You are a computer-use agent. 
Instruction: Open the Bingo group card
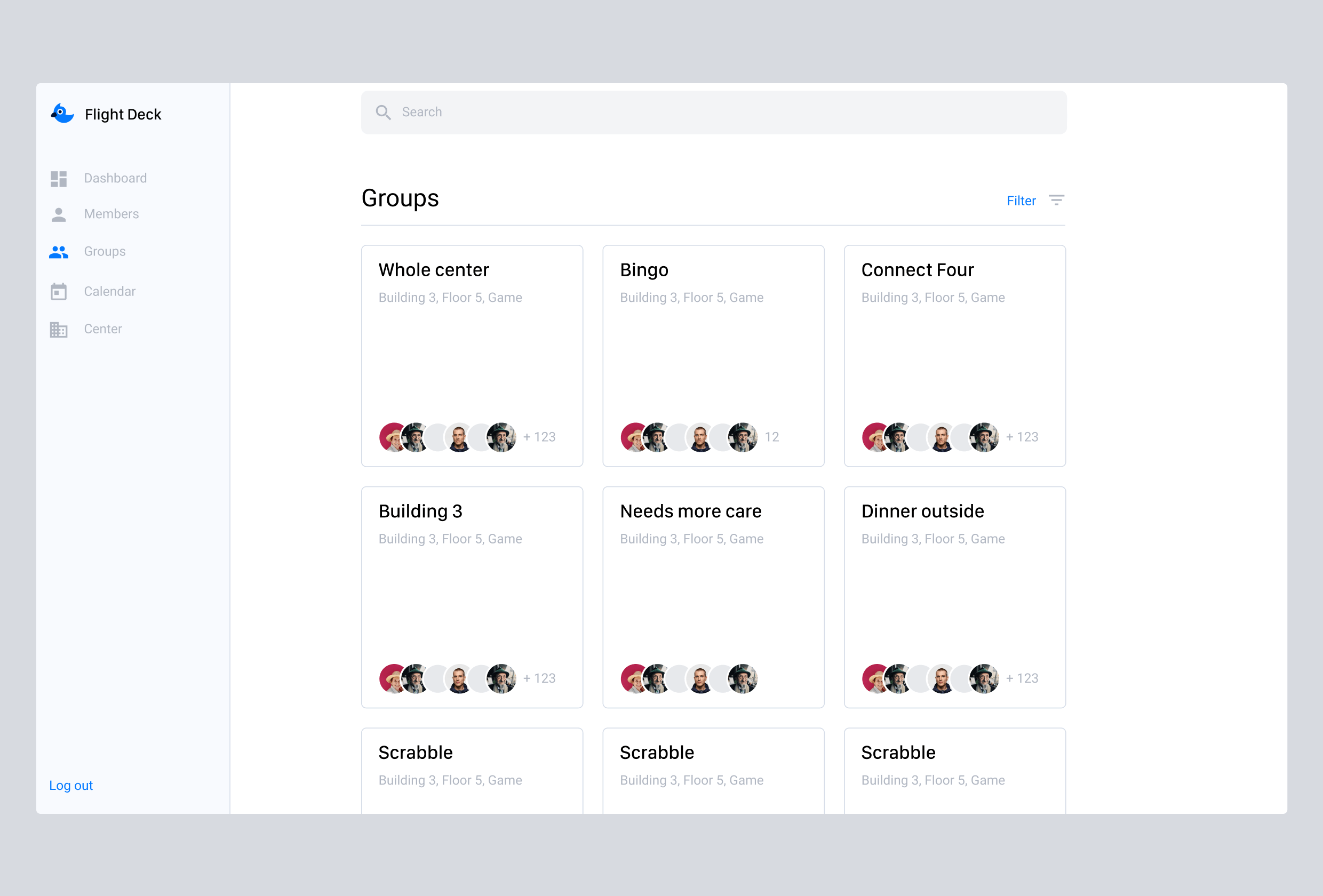pos(713,356)
